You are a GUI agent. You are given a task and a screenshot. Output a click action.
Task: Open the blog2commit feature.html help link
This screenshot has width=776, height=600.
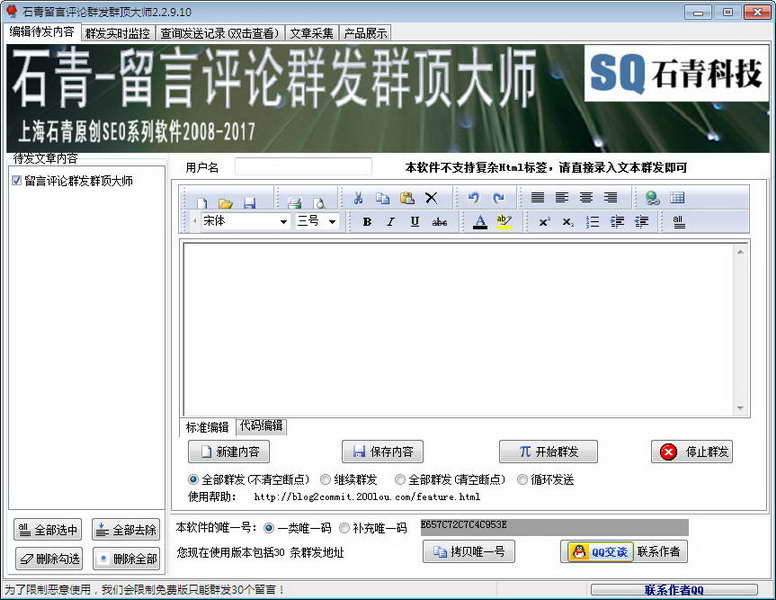(367, 497)
